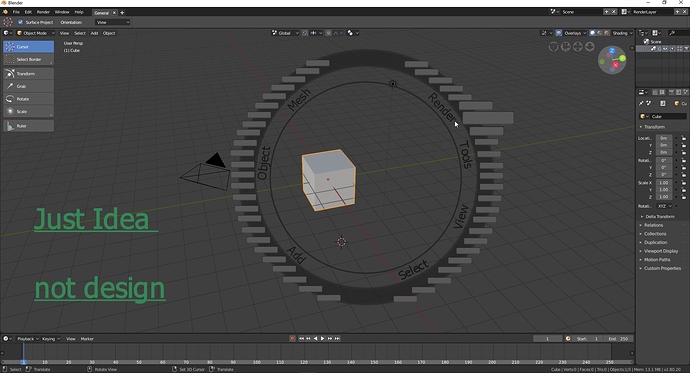Activate the Ruler tool
690x373 pixels.
coord(29,126)
